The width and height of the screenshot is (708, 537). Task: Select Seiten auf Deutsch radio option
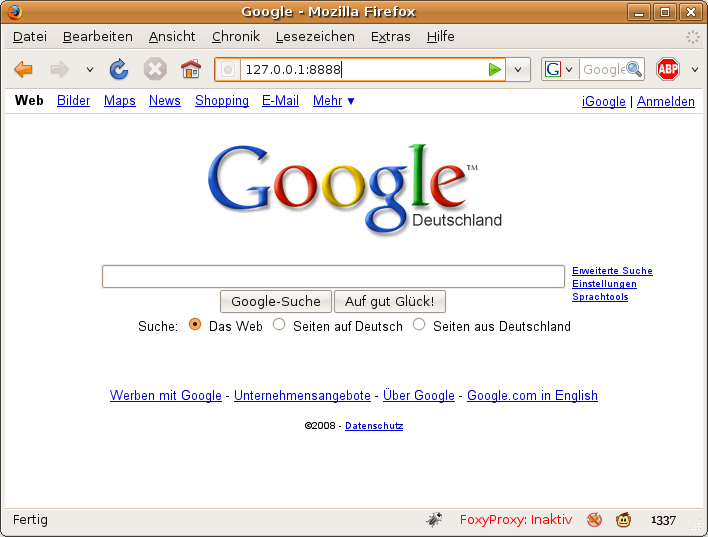tap(279, 325)
